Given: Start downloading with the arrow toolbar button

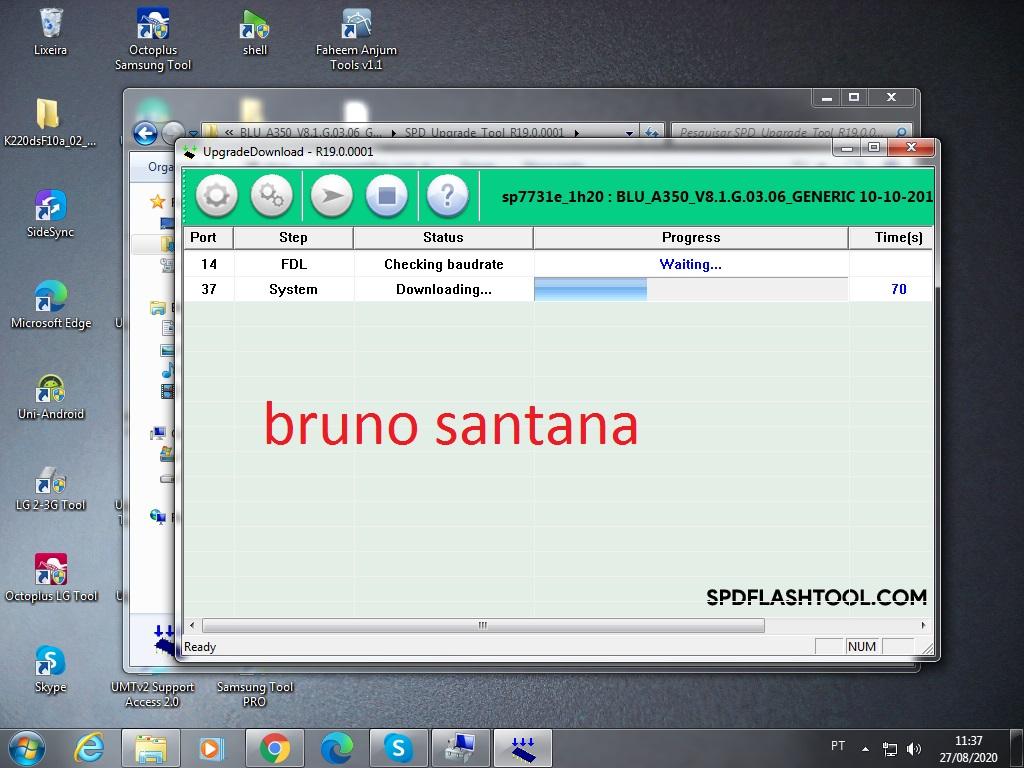Looking at the screenshot, I should click(332, 195).
